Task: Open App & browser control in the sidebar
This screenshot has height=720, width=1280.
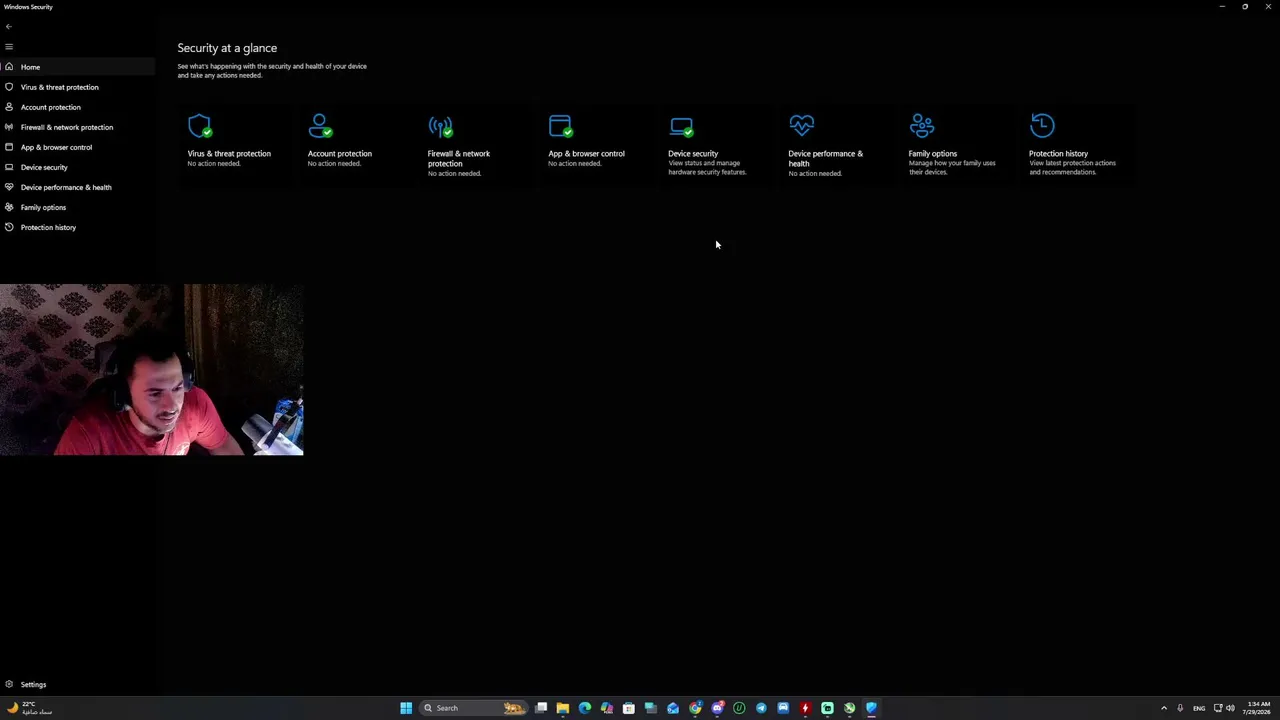Action: 77,147
